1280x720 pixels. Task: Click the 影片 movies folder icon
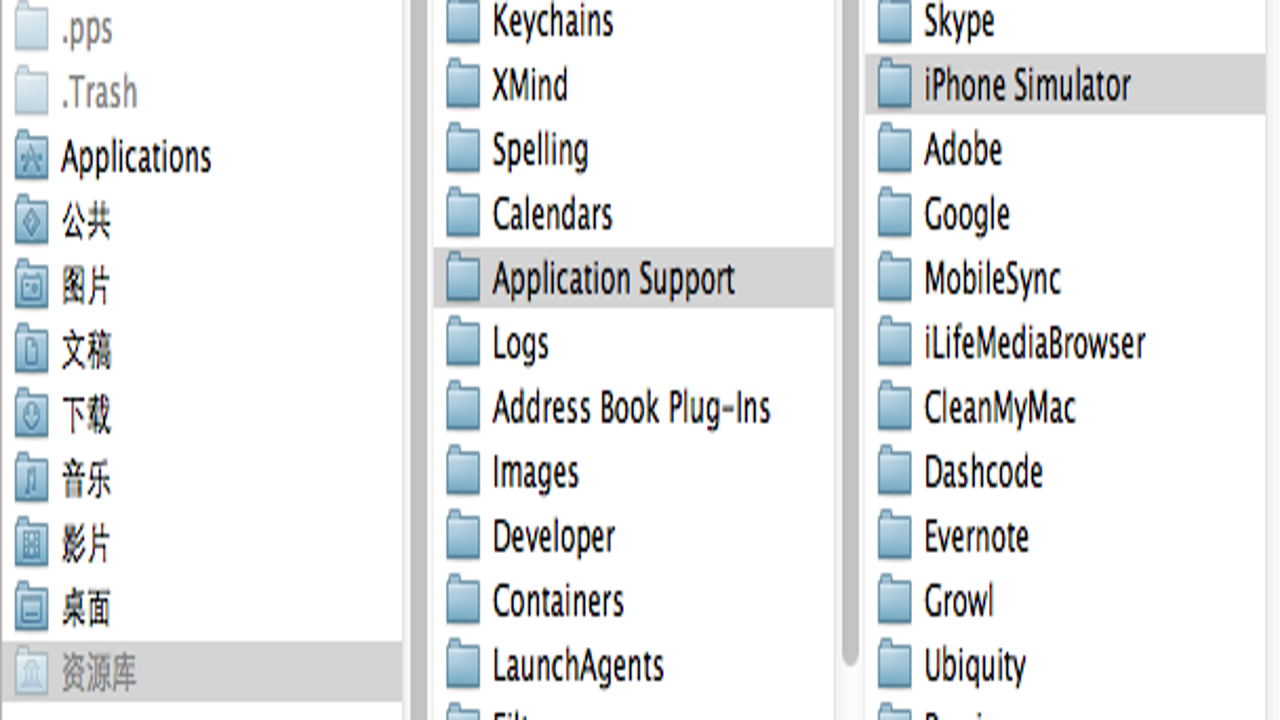(x=32, y=545)
